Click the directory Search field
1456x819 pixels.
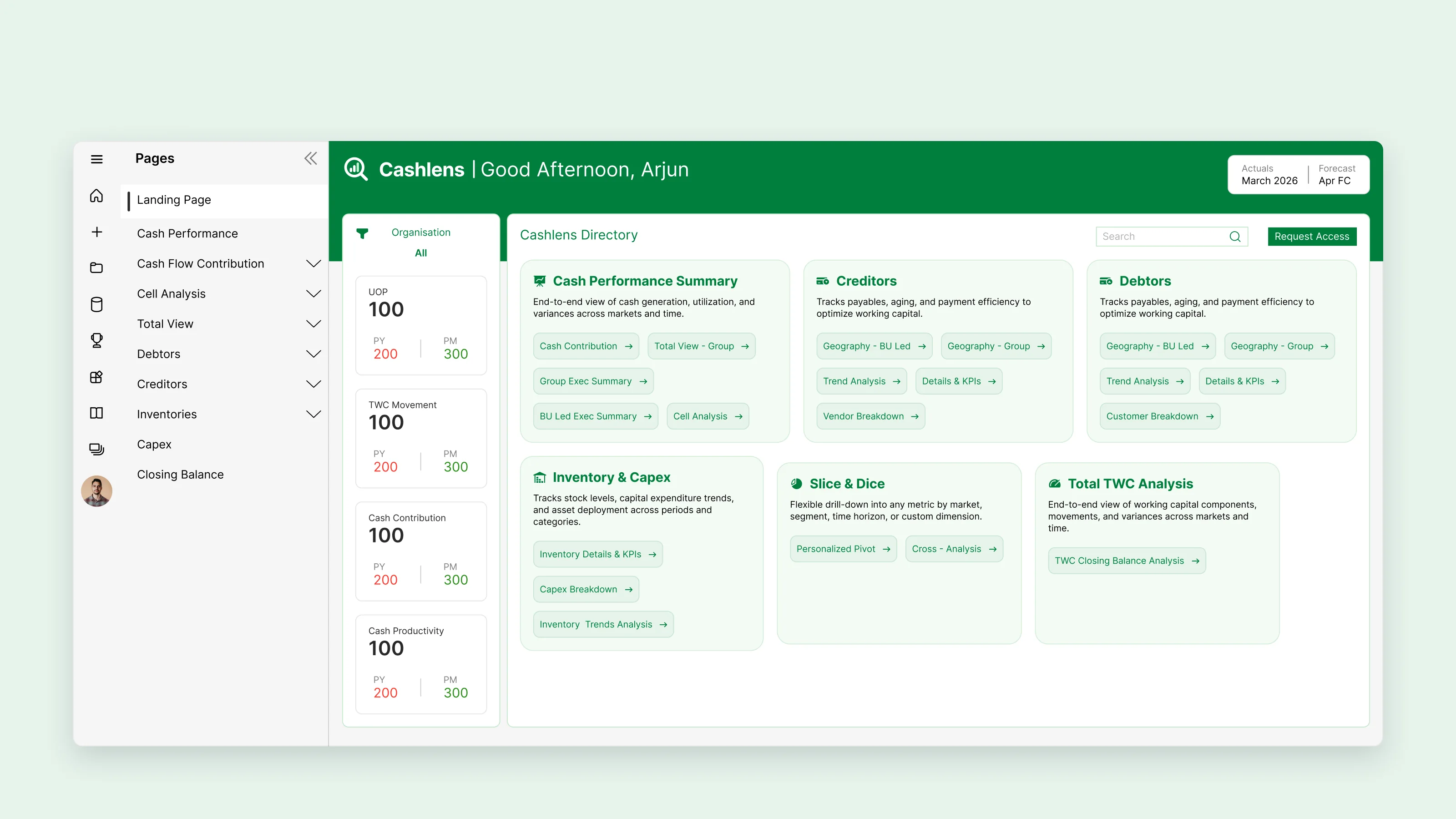[x=1172, y=236]
